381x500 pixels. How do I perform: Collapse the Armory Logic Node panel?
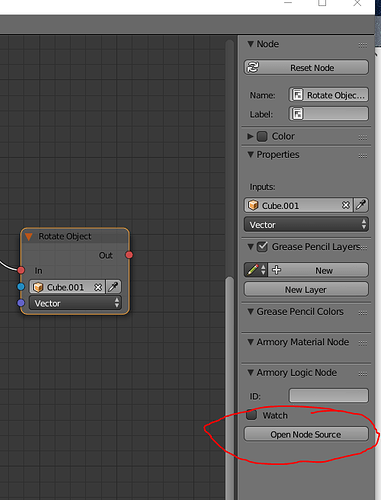click(x=250, y=372)
